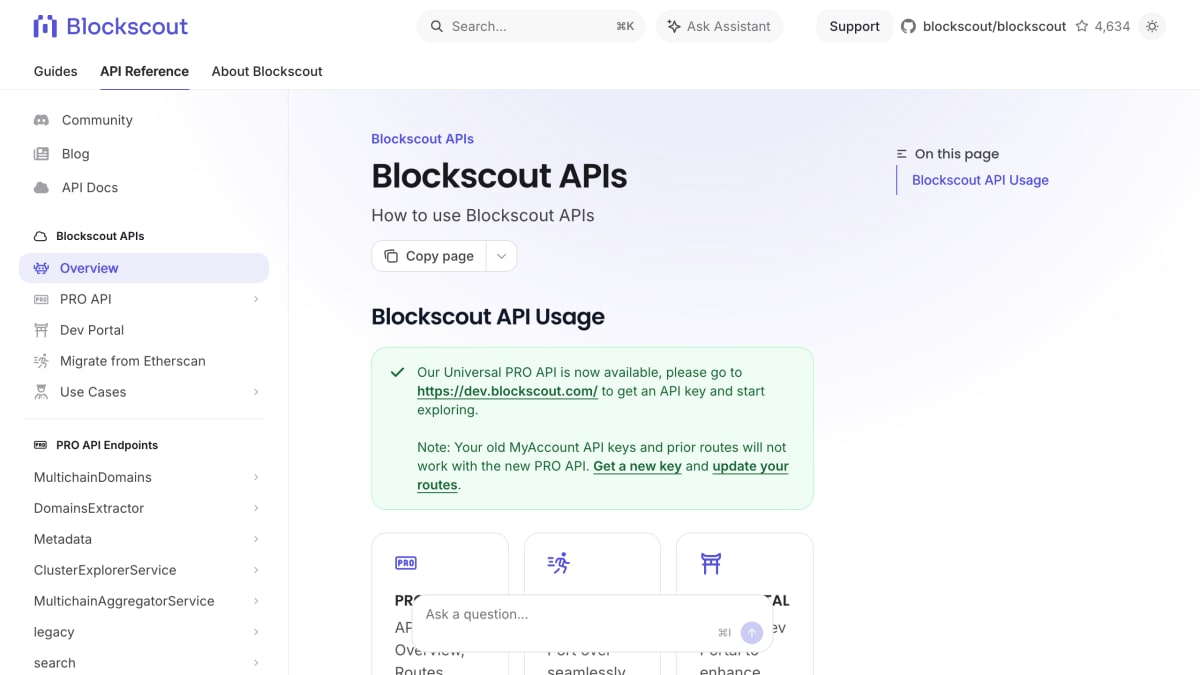Screen dimensions: 1200x675
Task: Expand ClusterExplorerService endpoints
Action: 256,570
